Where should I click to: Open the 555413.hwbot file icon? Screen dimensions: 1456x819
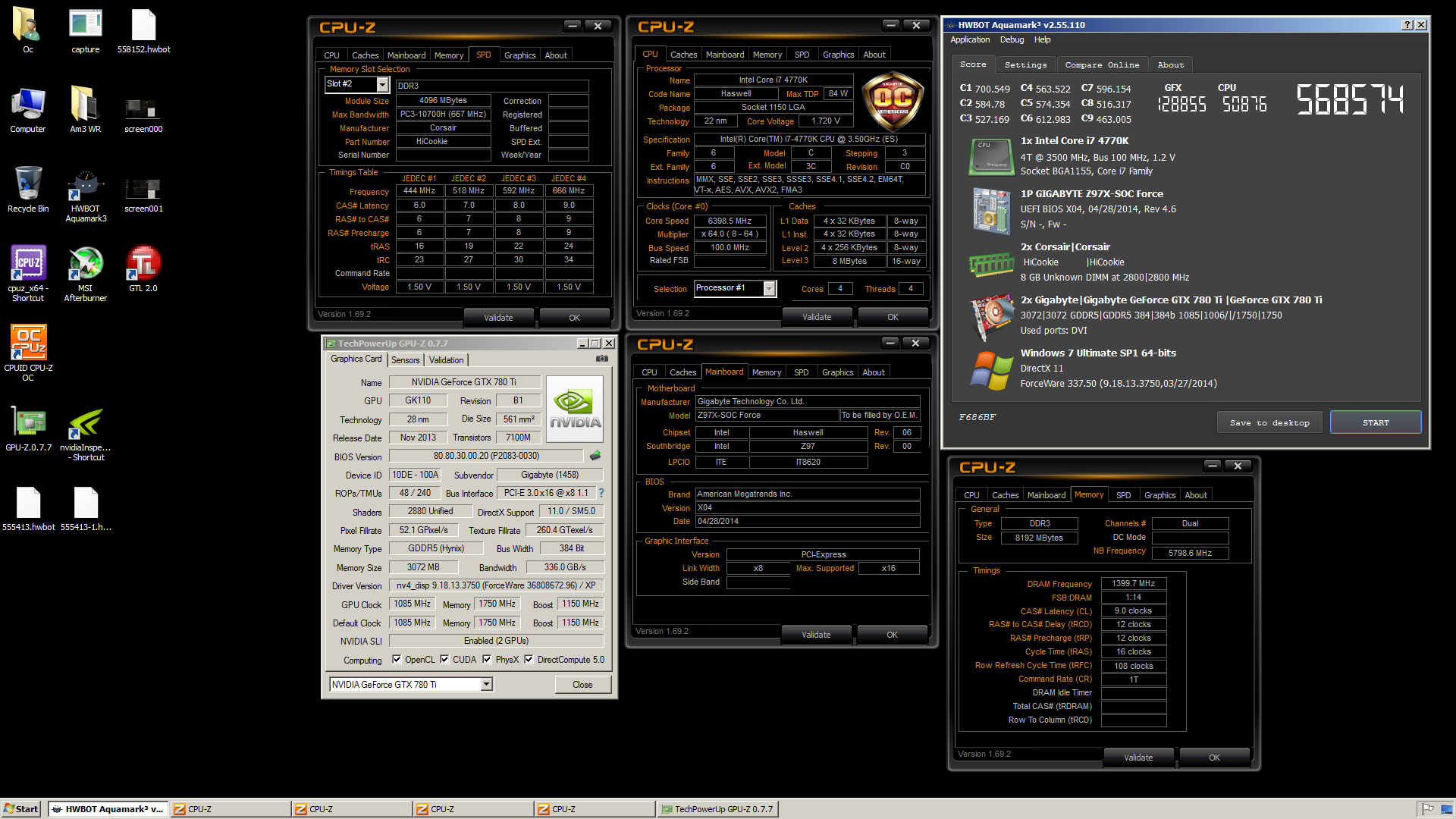point(28,509)
